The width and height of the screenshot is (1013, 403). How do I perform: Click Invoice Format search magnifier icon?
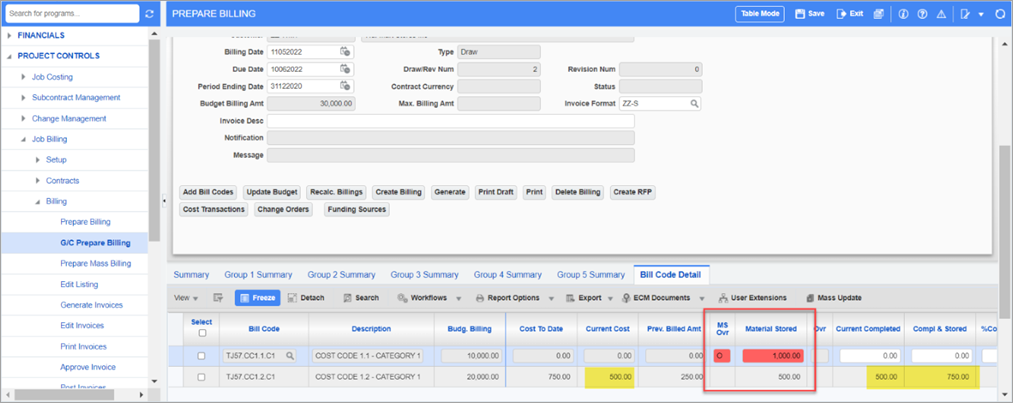pos(693,103)
